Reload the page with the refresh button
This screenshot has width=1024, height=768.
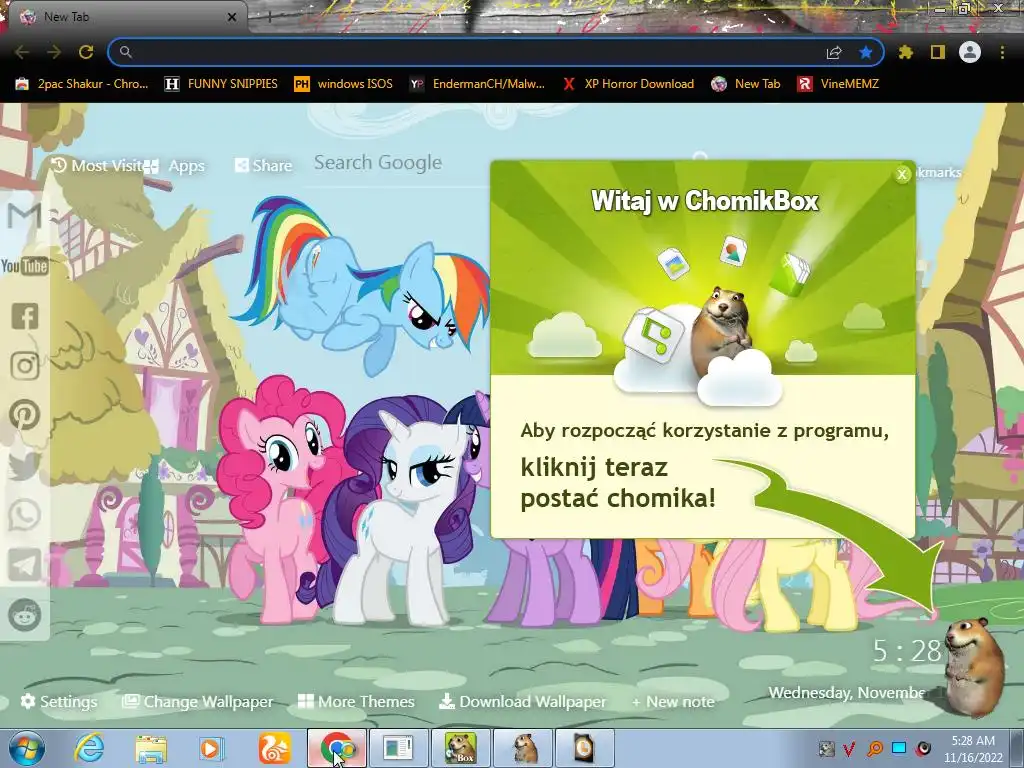[86, 52]
